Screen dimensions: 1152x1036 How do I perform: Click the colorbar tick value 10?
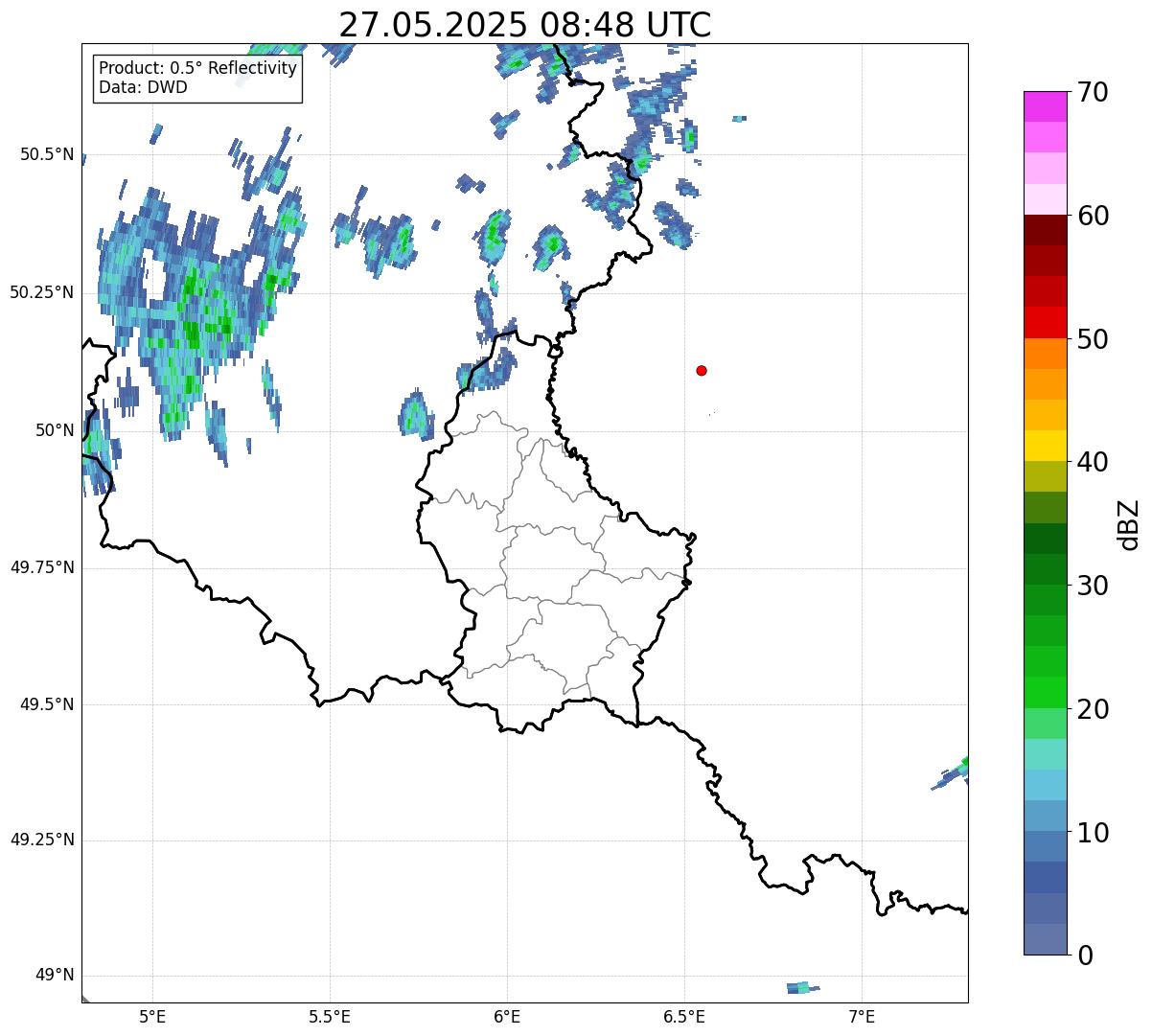(1092, 833)
